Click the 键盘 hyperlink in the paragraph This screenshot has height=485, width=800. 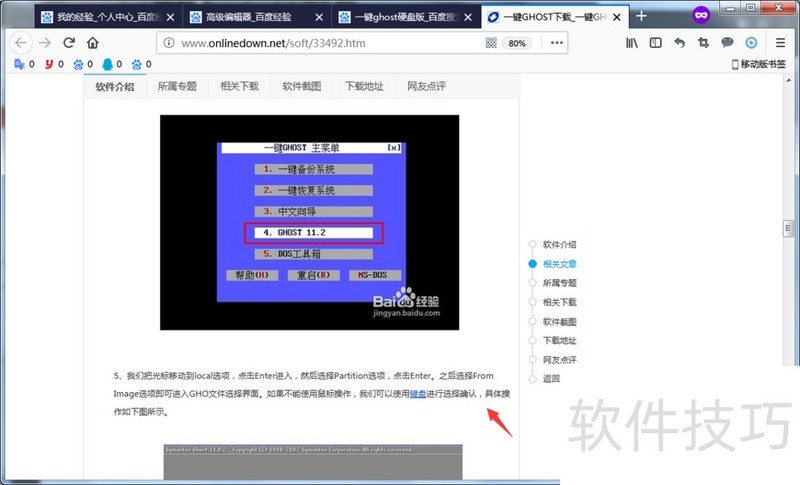417,394
